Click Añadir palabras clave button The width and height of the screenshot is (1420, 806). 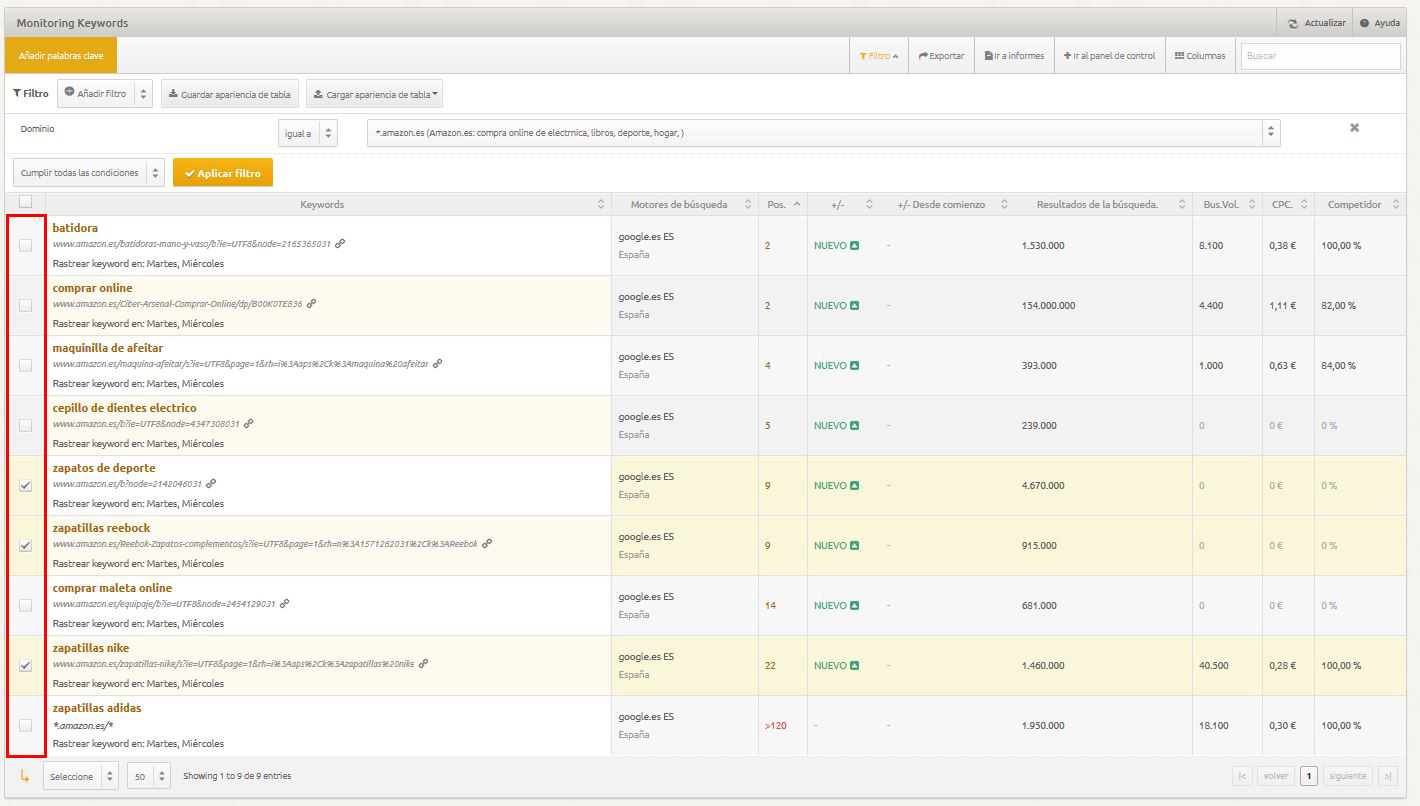pyautogui.click(x=61, y=56)
